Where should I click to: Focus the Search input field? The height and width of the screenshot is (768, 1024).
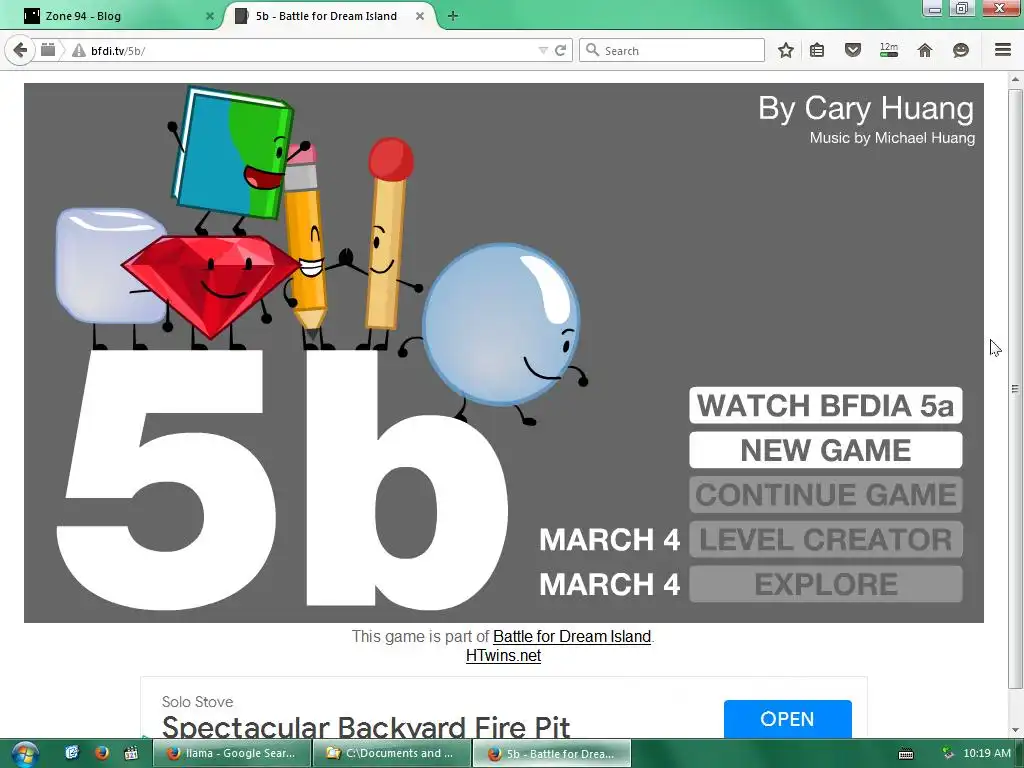(672, 50)
